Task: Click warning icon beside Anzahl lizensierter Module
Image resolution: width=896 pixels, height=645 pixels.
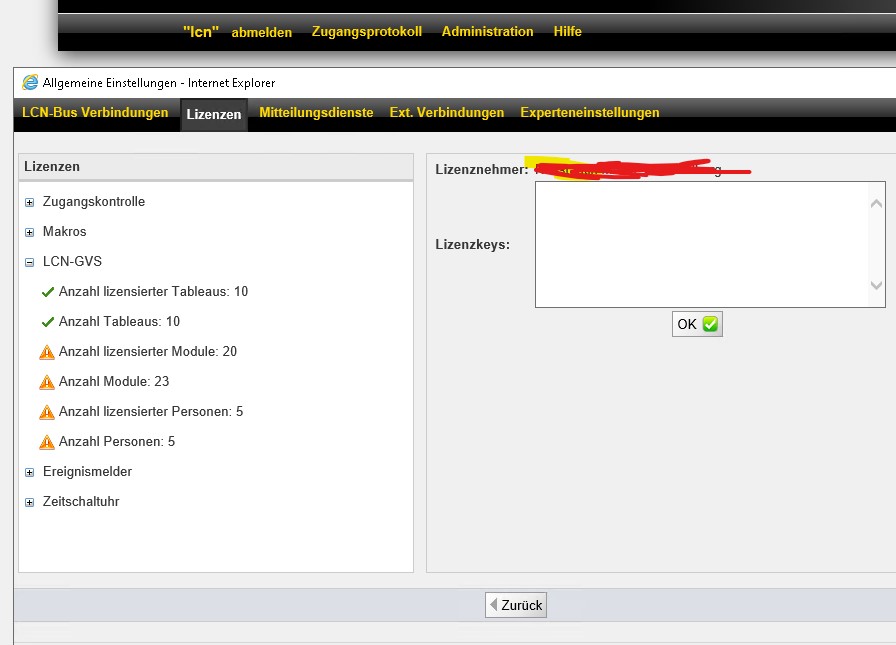Action: click(47, 352)
